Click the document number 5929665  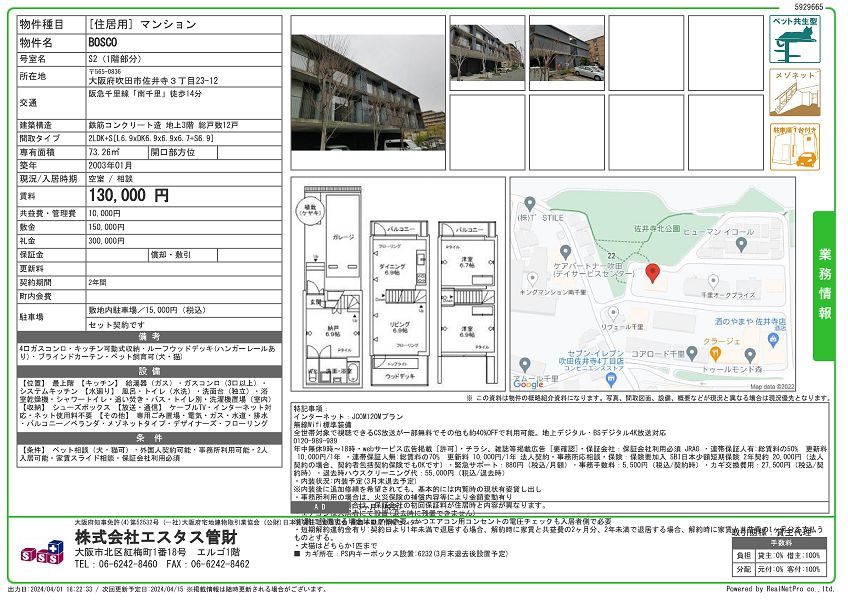[x=809, y=7]
